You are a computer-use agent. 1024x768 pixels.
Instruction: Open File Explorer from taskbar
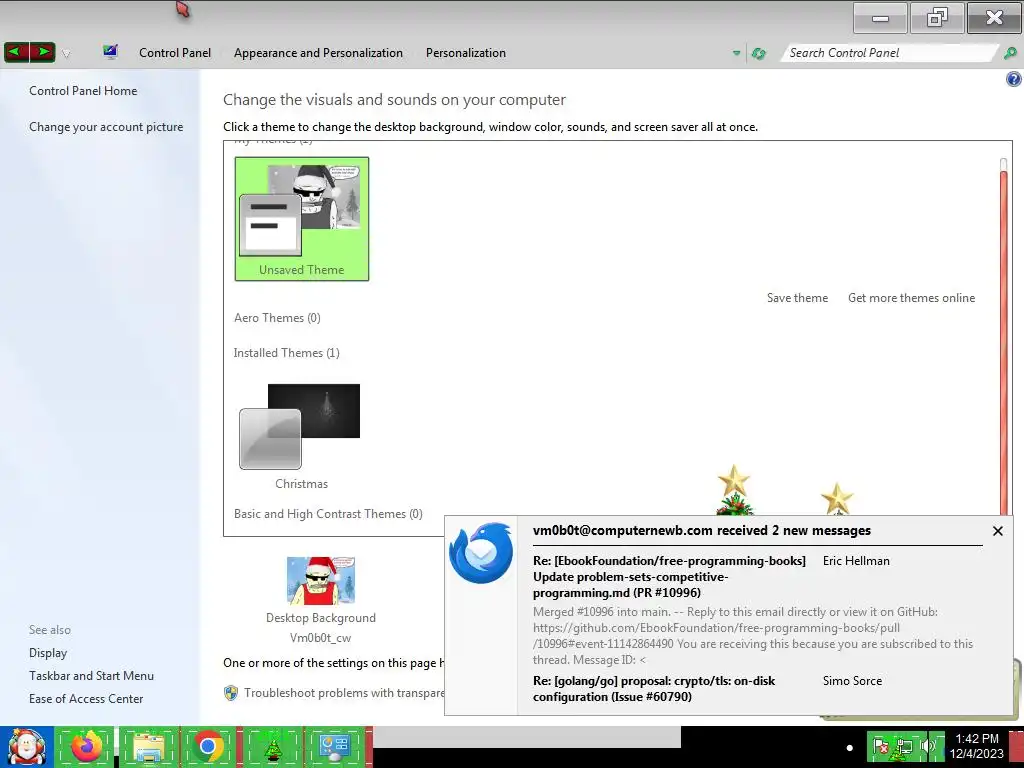[148, 746]
